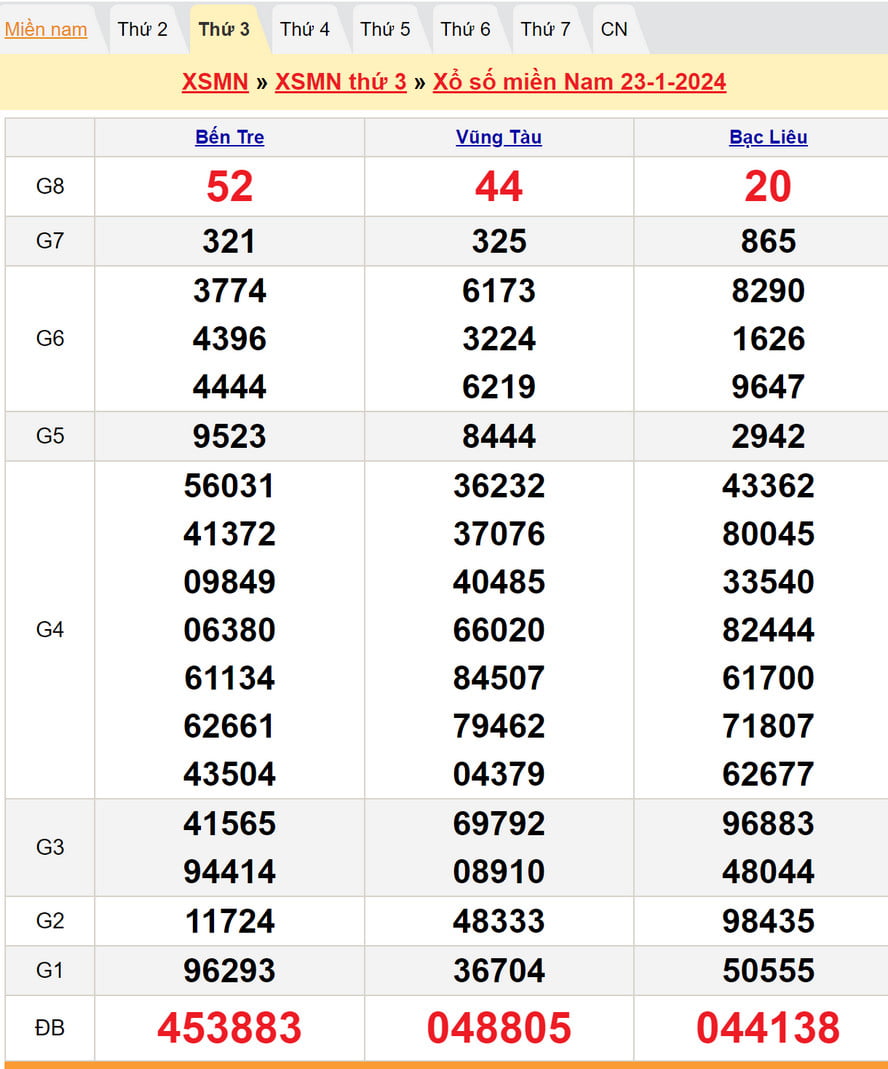The height and width of the screenshot is (1069, 888).
Task: Click the XSMN breadcrumb link
Action: [x=215, y=81]
